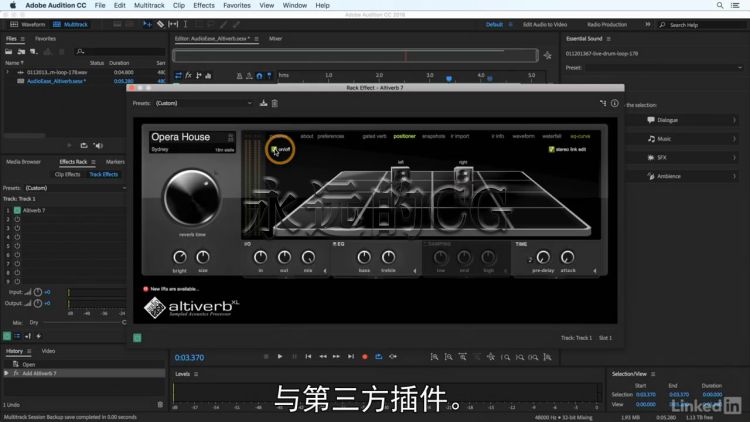The width and height of the screenshot is (750, 422).
Task: Toggle the stereo link edit checkbox
Action: tap(551, 149)
